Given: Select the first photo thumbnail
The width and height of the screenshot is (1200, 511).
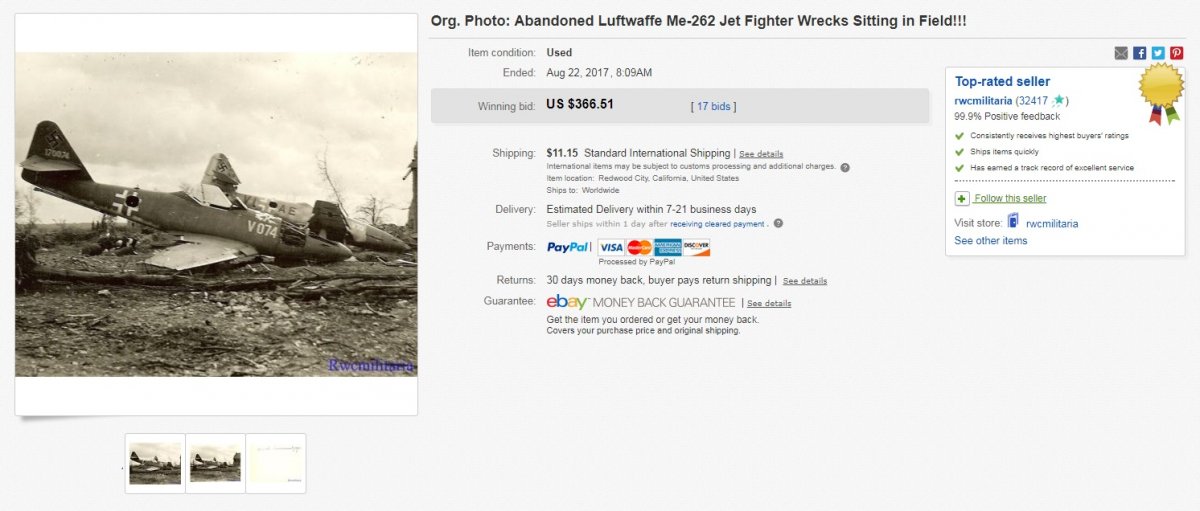Looking at the screenshot, I should pos(155,463).
